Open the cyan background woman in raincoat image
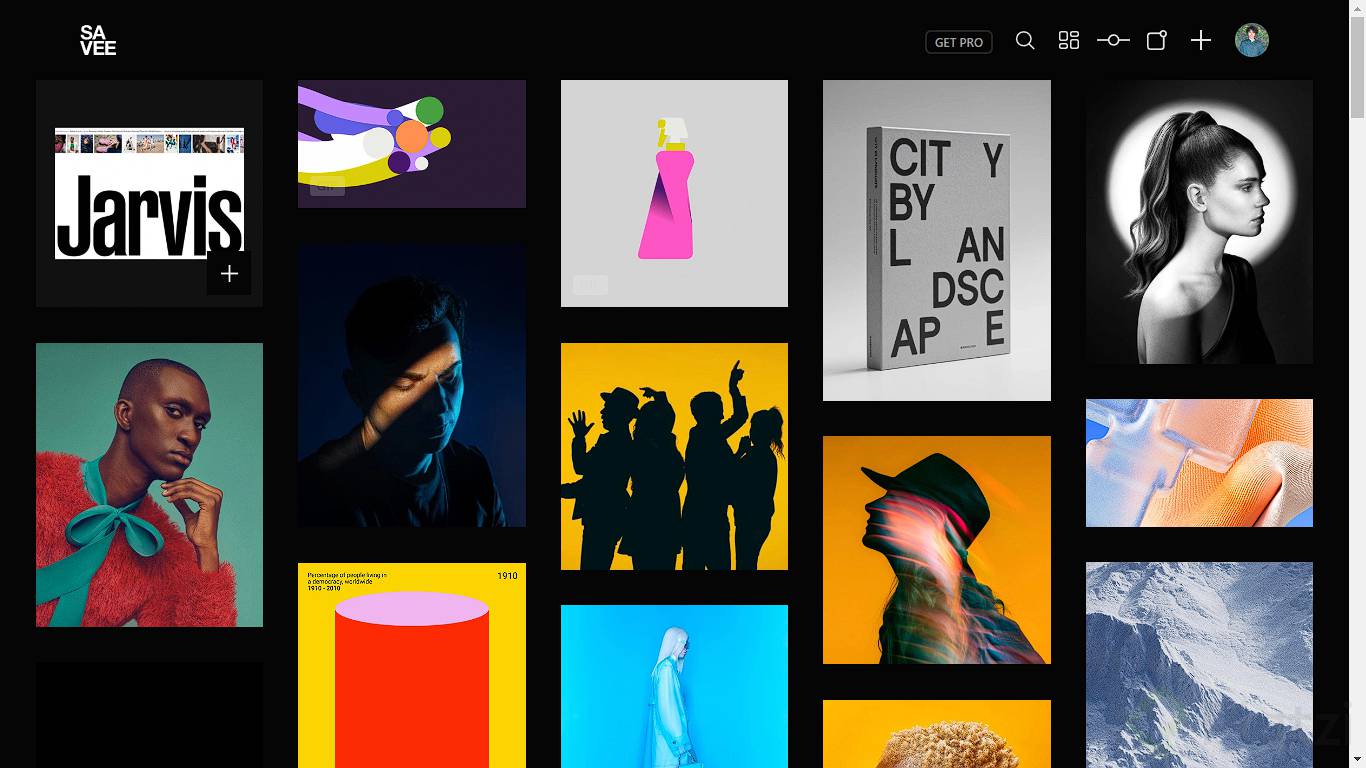The width and height of the screenshot is (1366, 768). [674, 686]
